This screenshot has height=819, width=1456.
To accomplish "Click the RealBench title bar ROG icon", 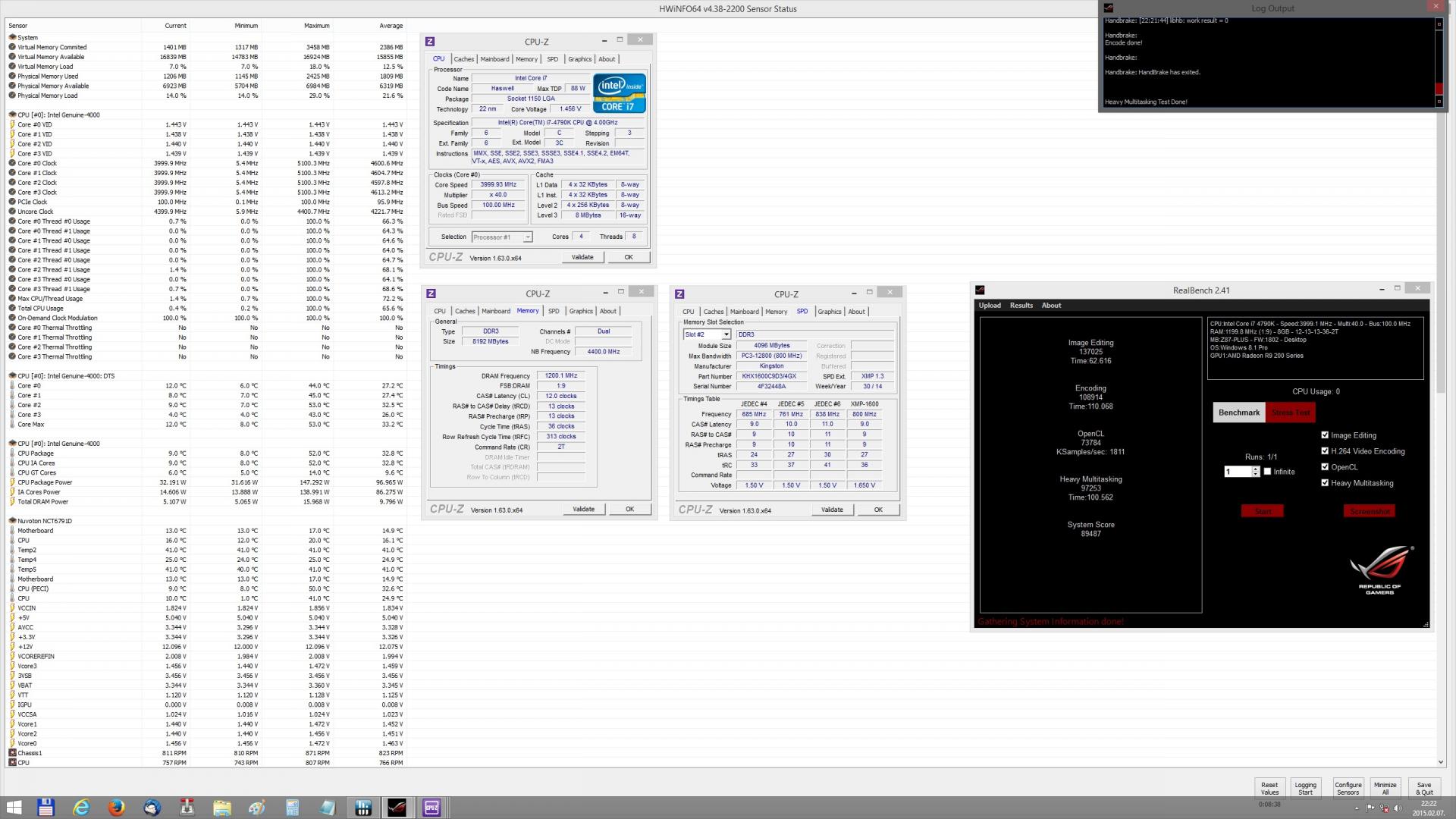I will [x=980, y=290].
